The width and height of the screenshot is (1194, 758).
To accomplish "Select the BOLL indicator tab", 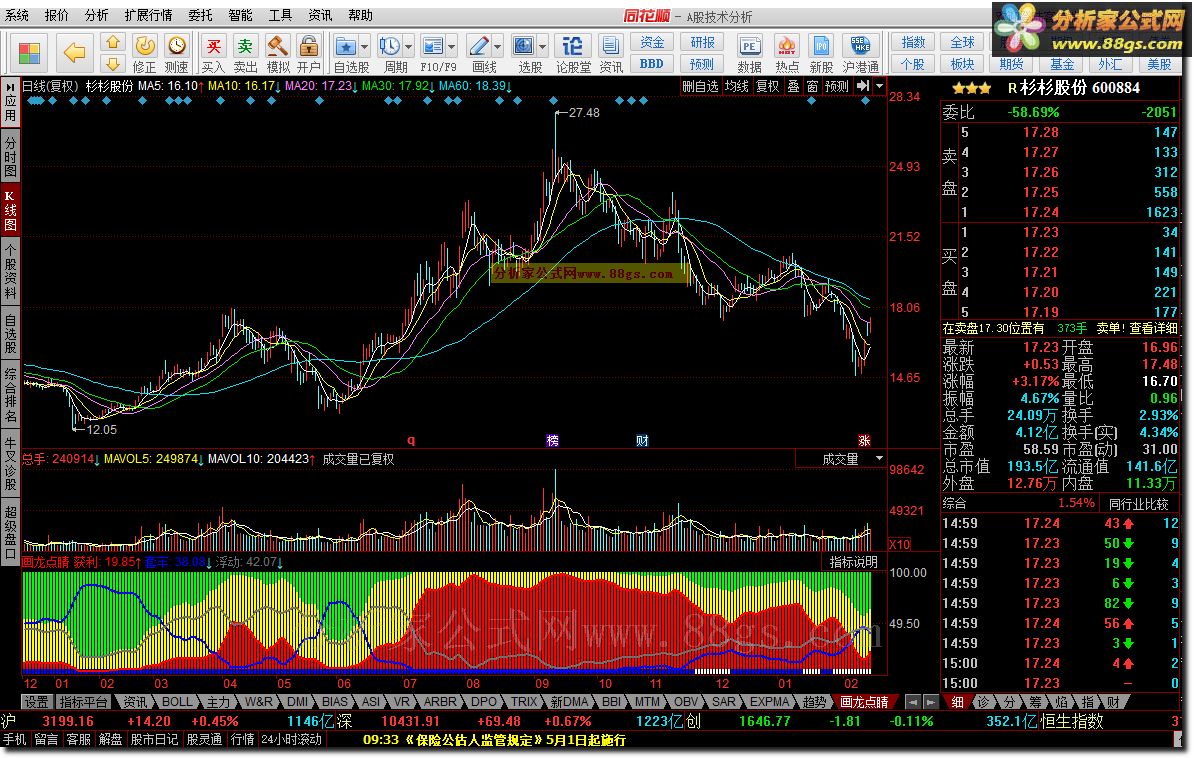I will [x=177, y=702].
